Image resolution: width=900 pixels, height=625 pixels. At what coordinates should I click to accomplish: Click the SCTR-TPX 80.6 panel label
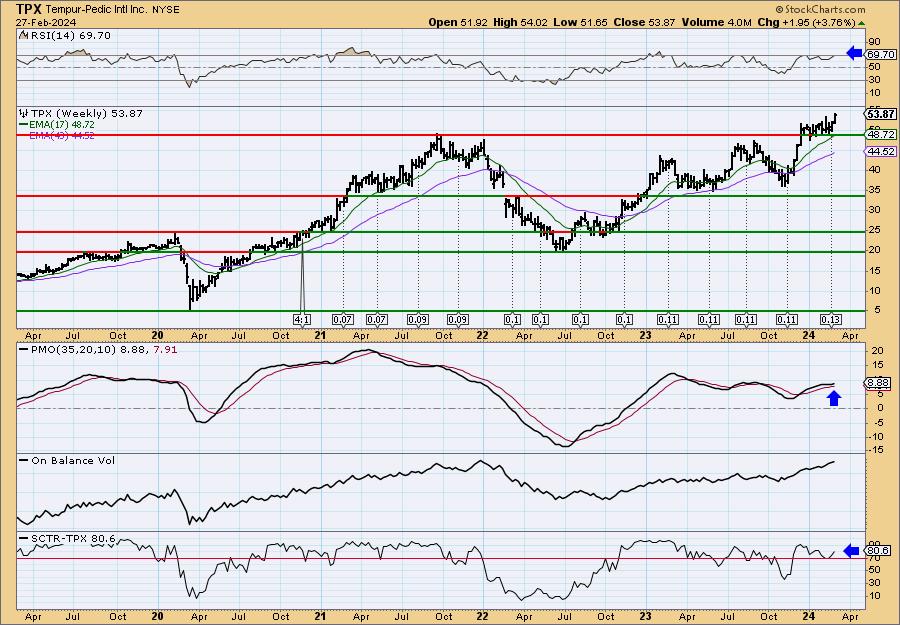(x=73, y=538)
